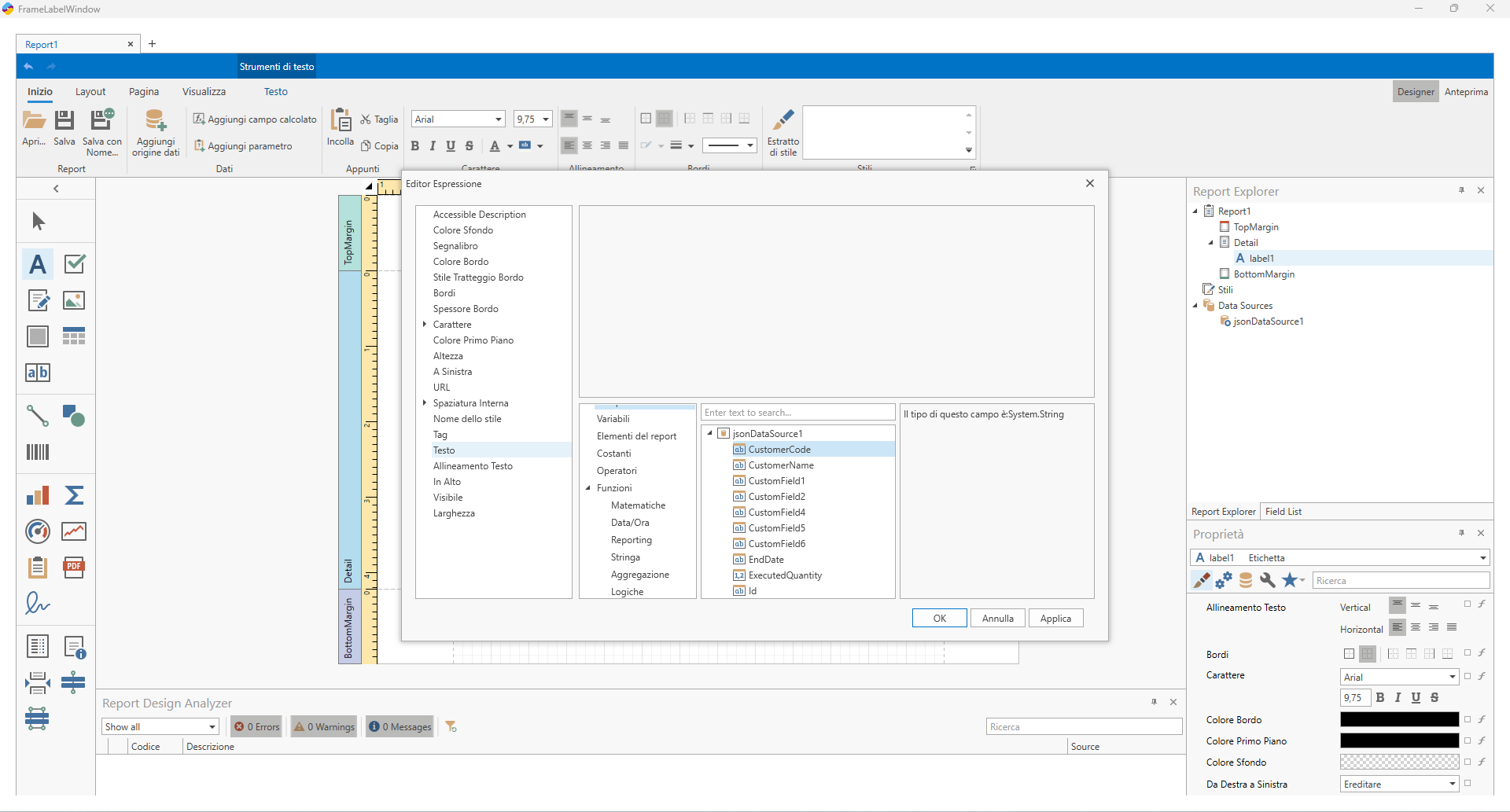The image size is (1510, 812).
Task: Pick the Picture Box control tool
Action: 74,300
